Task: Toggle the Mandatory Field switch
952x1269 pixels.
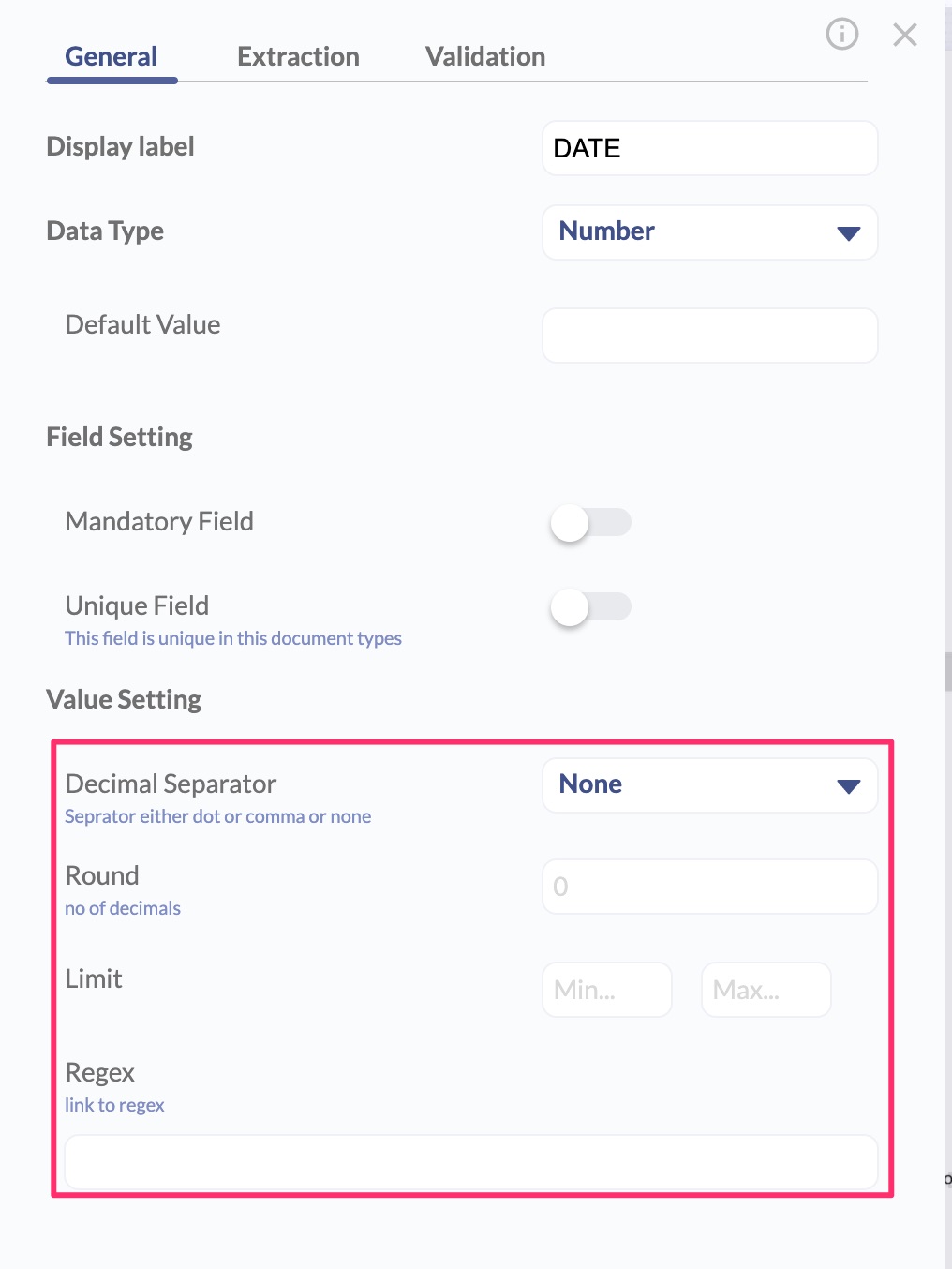Action: click(x=590, y=522)
